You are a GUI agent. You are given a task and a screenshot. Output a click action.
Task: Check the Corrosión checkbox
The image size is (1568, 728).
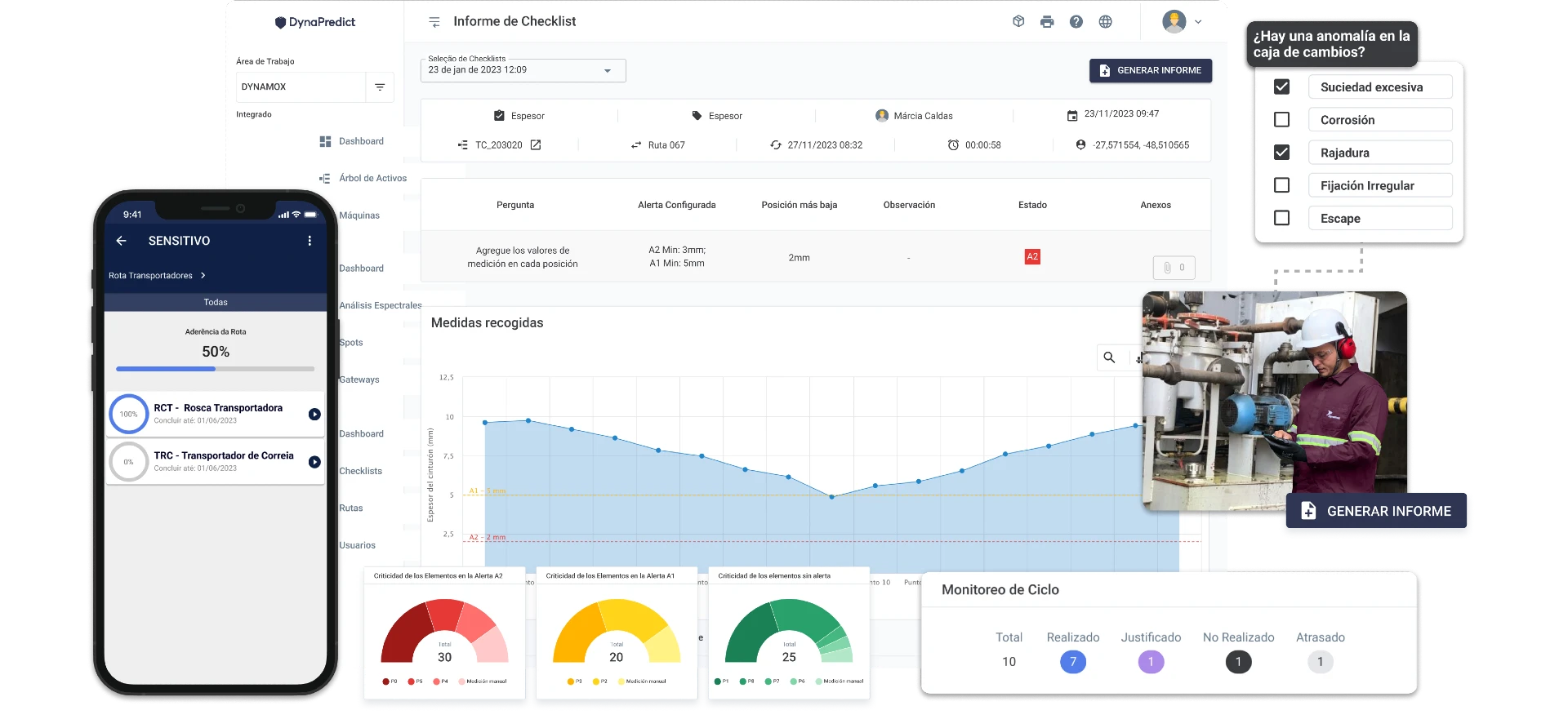pos(1281,120)
